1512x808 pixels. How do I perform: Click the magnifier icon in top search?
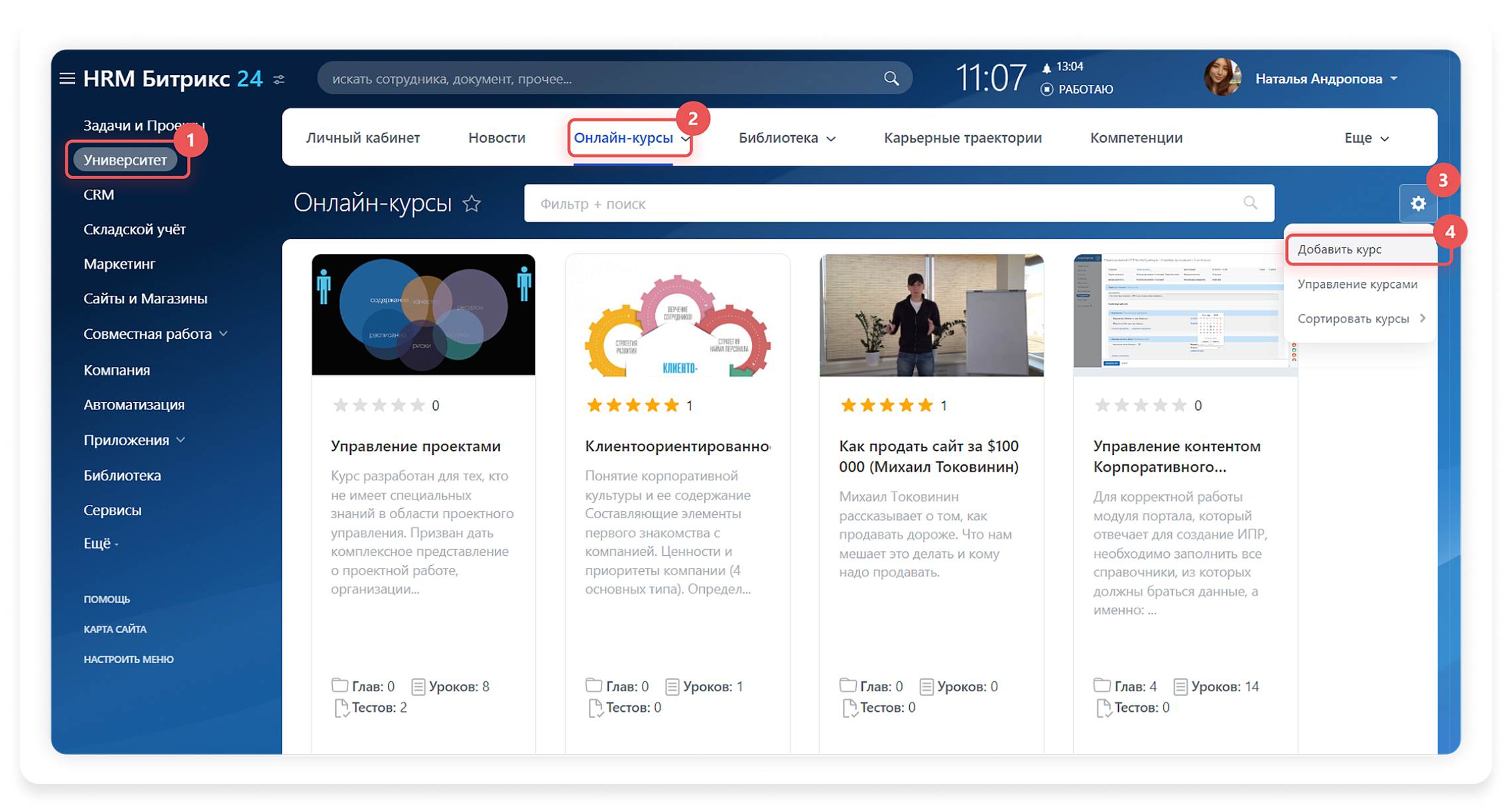pos(891,79)
